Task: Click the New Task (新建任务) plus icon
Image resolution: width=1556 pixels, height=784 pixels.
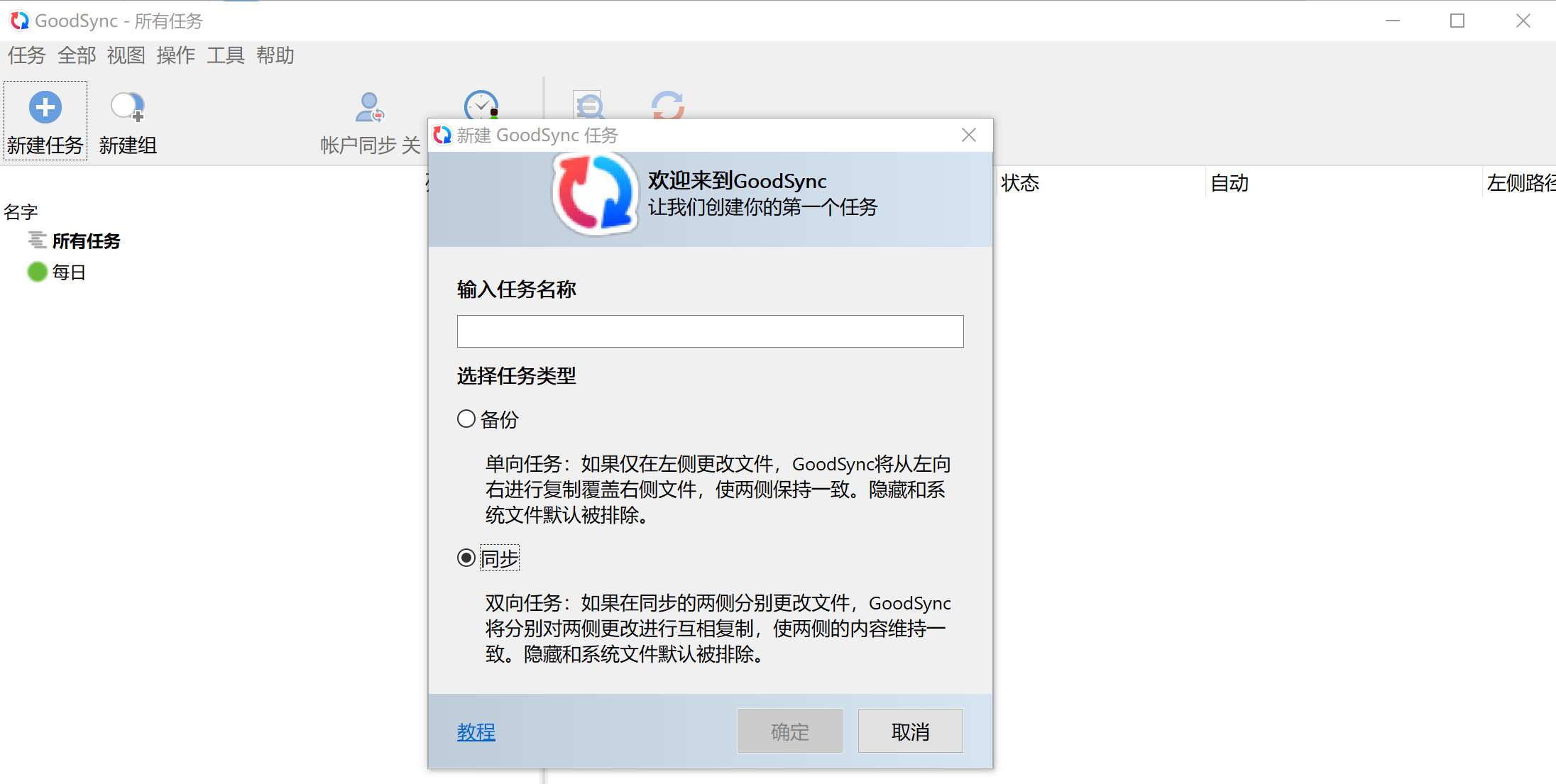Action: 45,108
